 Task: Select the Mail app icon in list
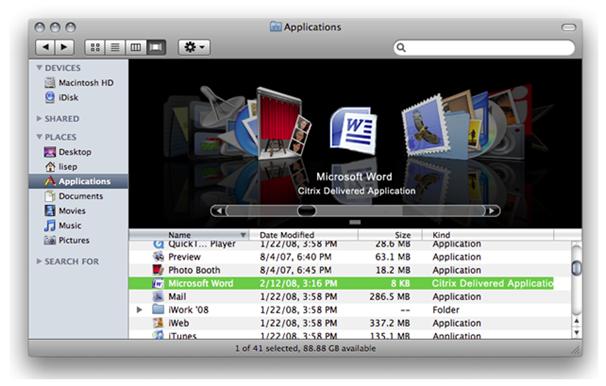[158, 296]
